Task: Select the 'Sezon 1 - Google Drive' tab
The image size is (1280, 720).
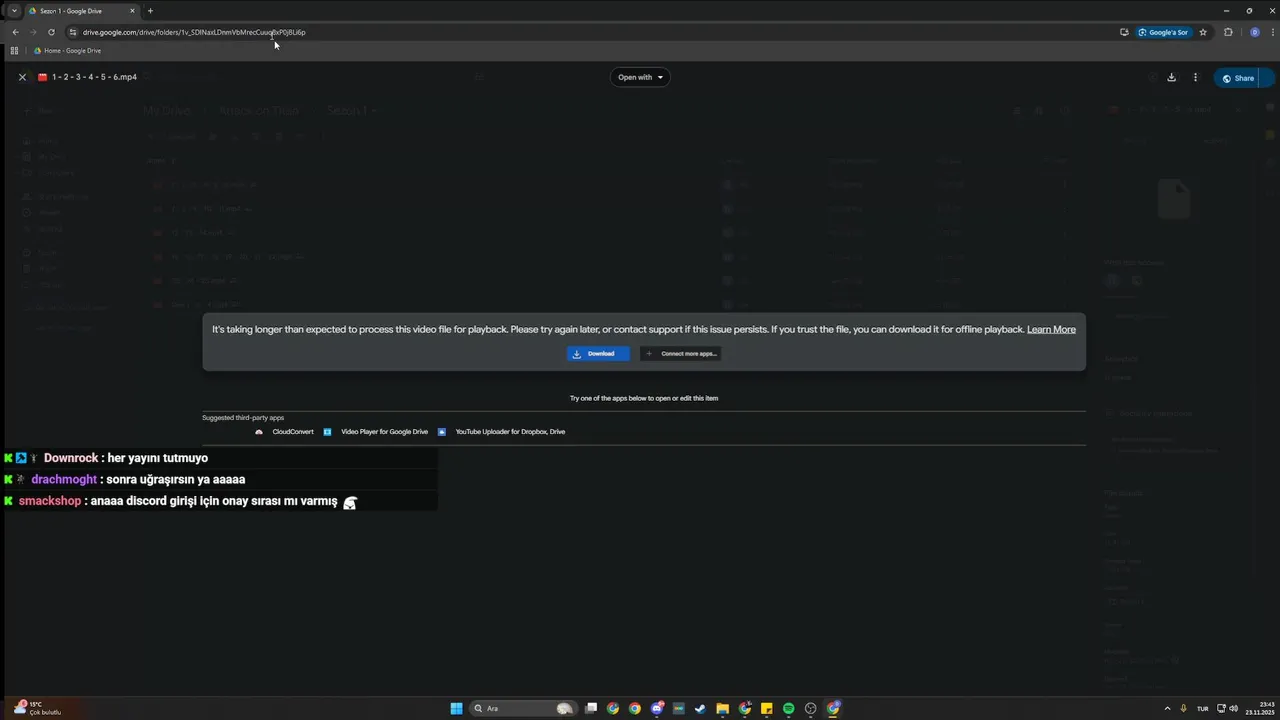Action: [x=80, y=11]
